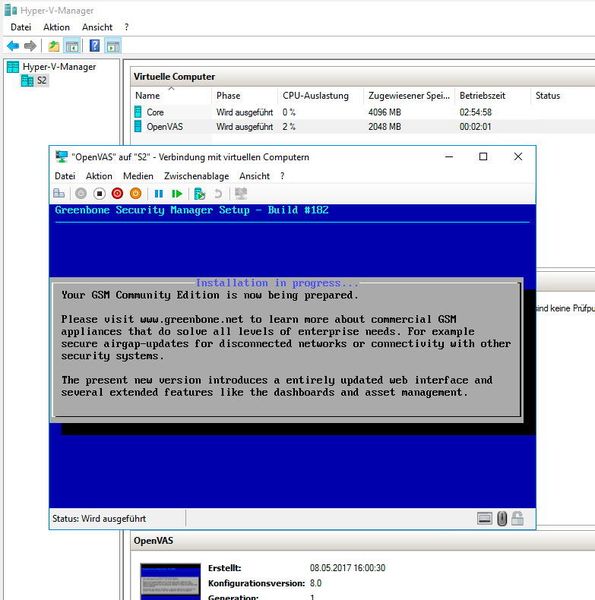This screenshot has width=595, height=600.
Task: Click the VM connection window title icon
Action: coord(61,157)
